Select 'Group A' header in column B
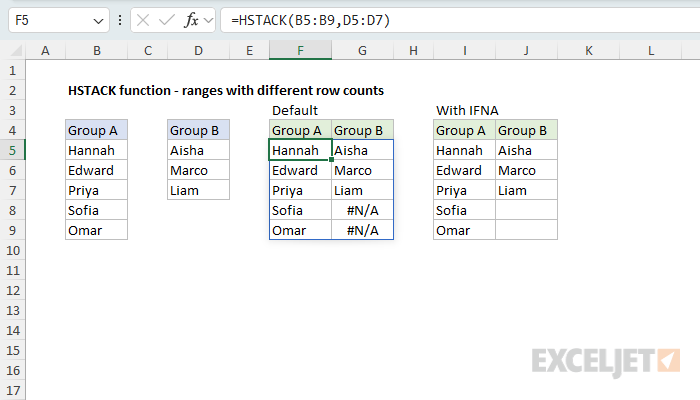 [x=96, y=130]
